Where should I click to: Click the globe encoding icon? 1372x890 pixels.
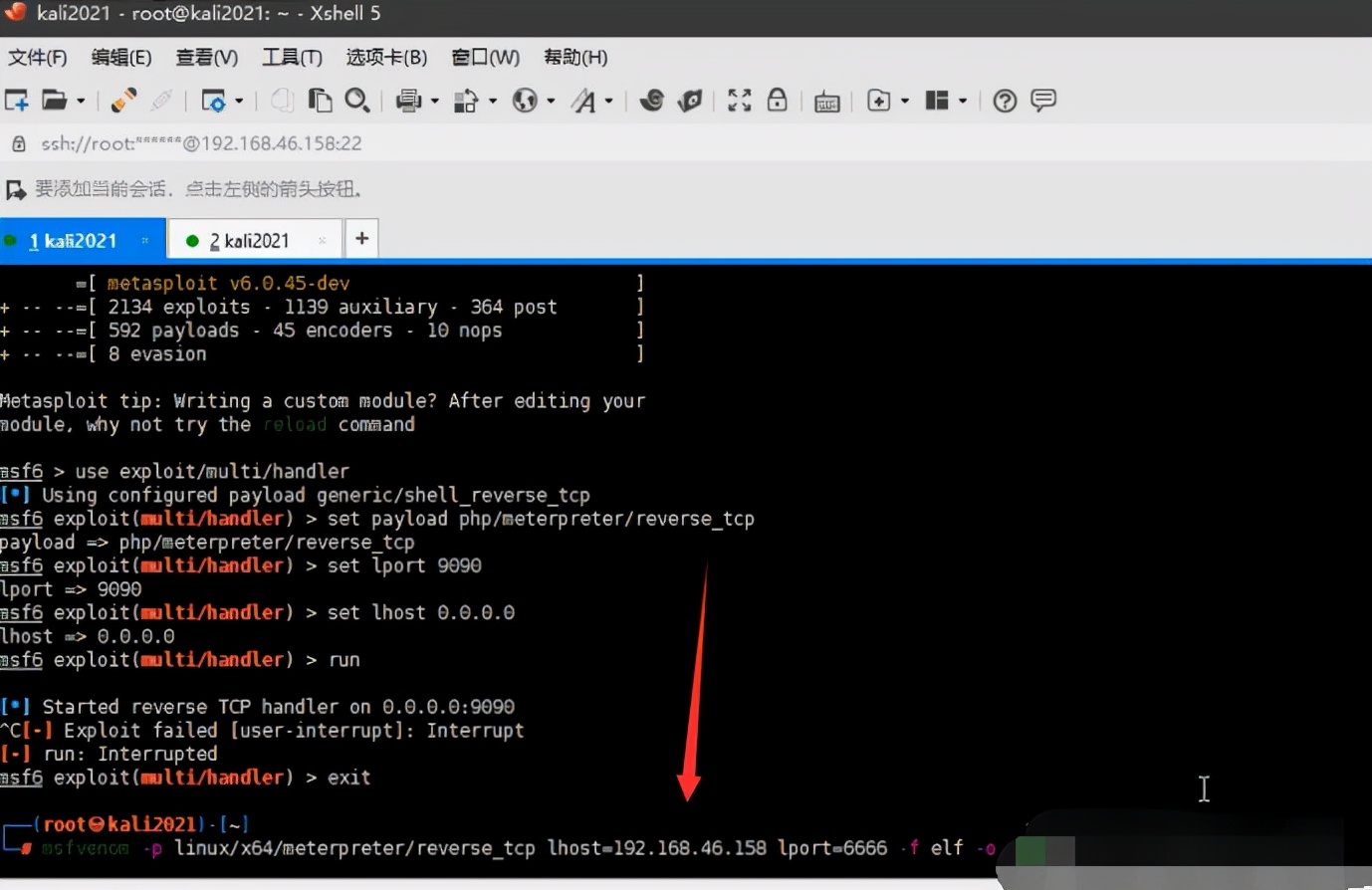point(525,100)
